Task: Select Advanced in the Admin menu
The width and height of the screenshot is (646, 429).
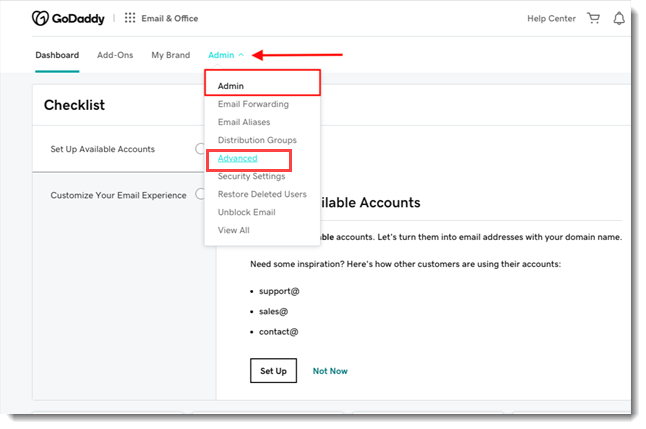Action: [x=238, y=158]
